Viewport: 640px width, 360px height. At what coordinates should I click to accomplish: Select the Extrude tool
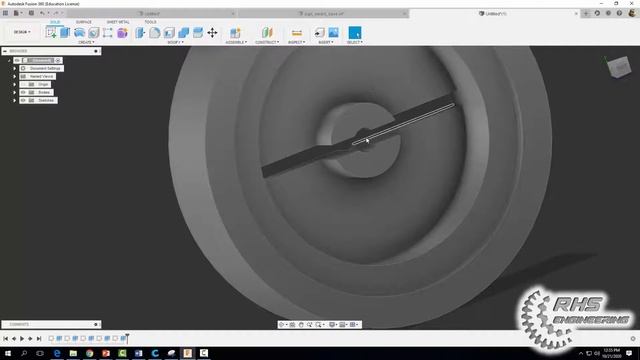click(x=65, y=33)
